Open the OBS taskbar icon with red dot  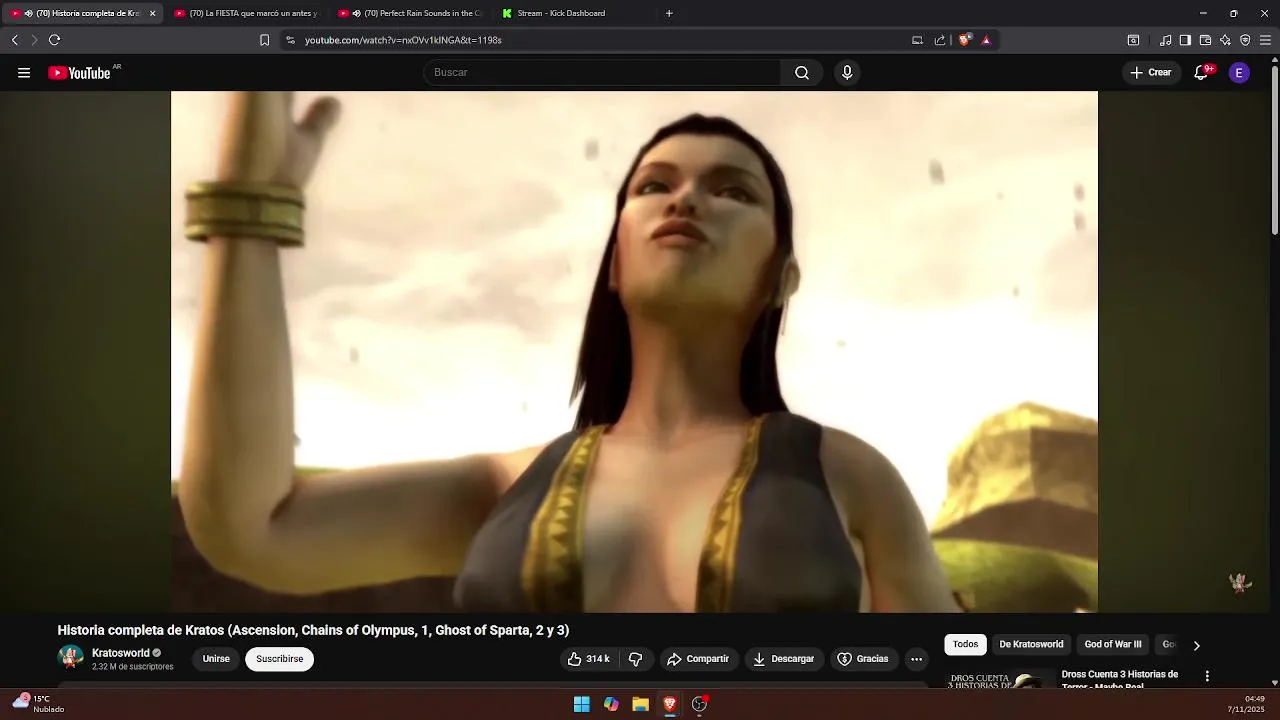click(700, 704)
